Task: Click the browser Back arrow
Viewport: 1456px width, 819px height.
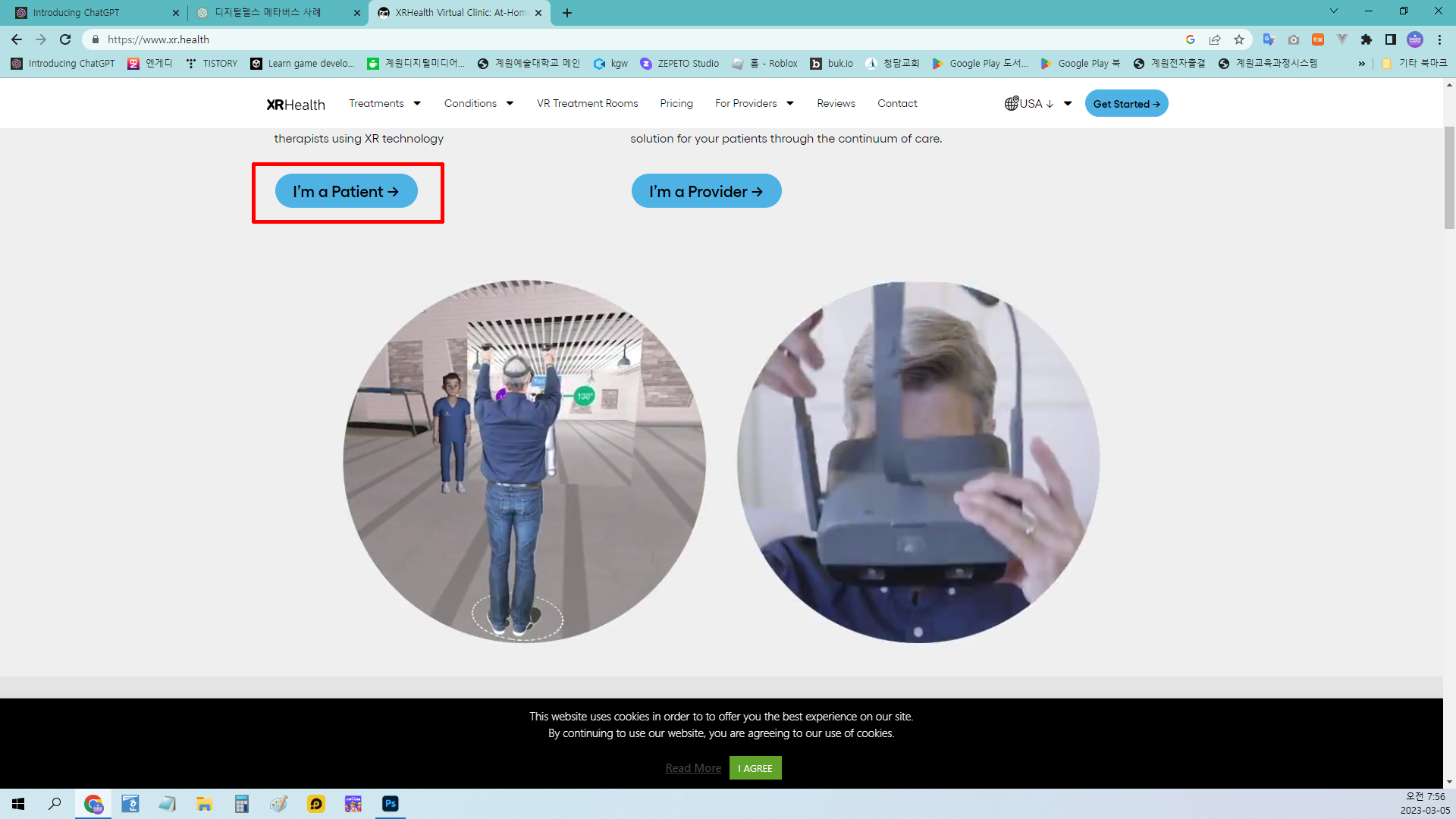Action: [17, 39]
